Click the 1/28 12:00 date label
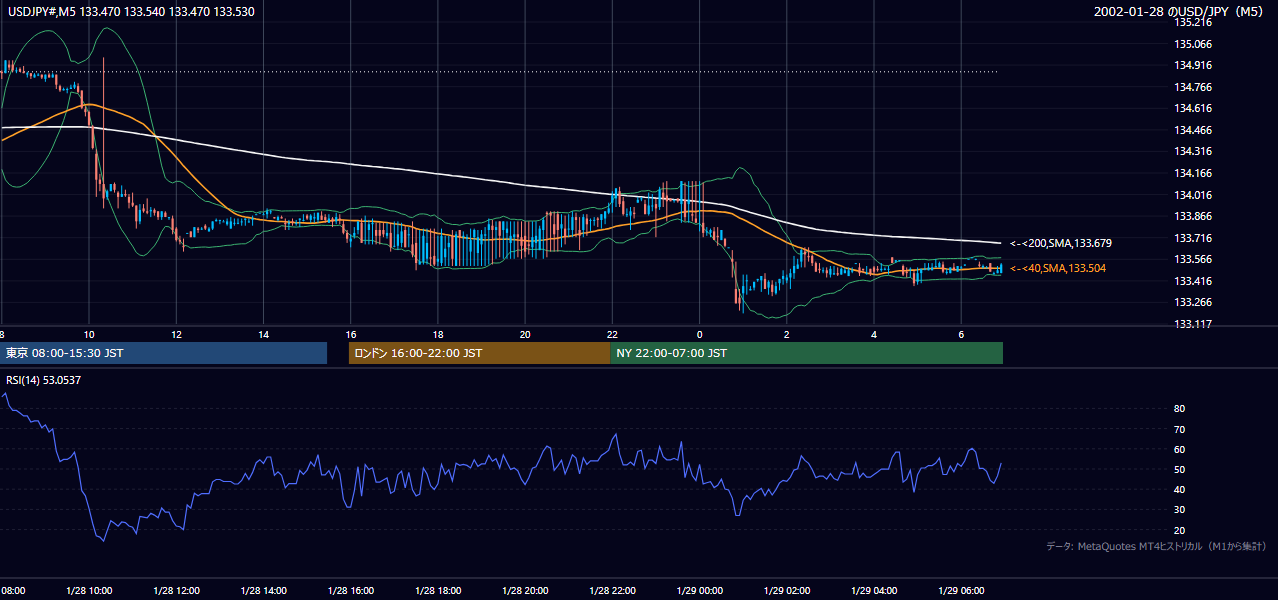The width and height of the screenshot is (1278, 600). pos(176,591)
